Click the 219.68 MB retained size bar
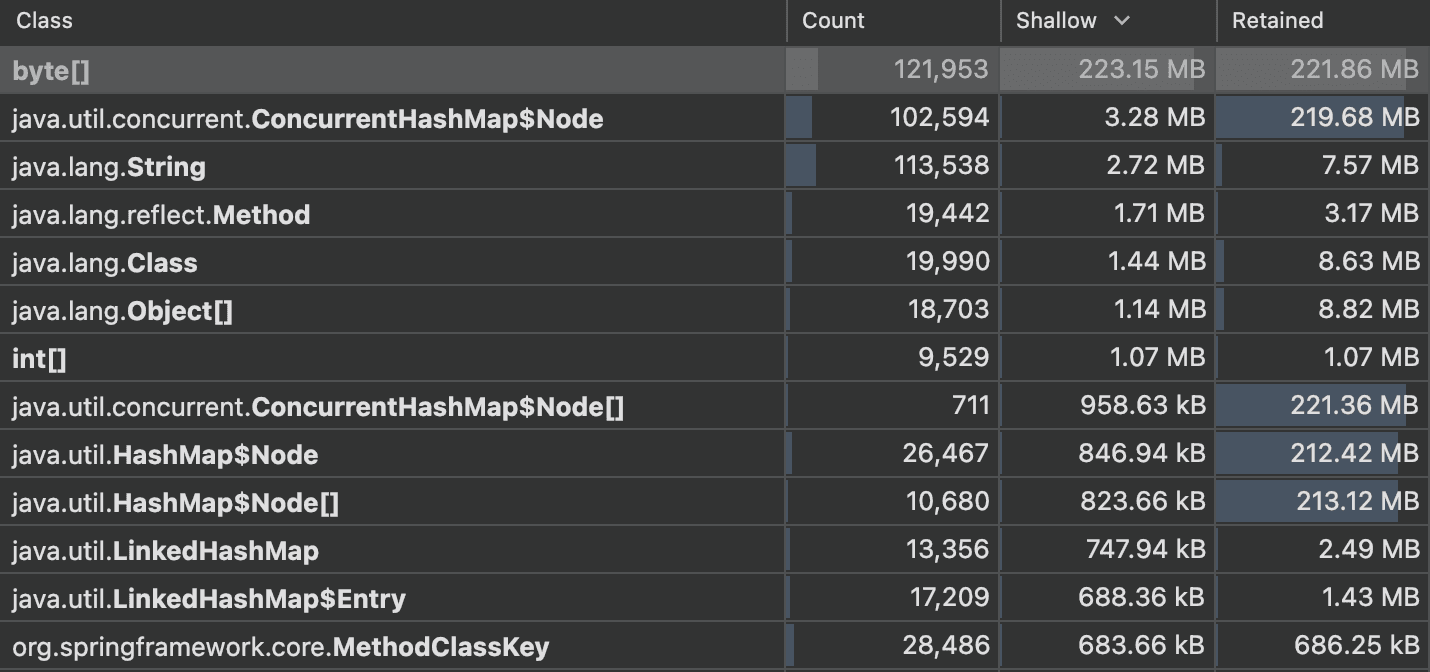1430x672 pixels. click(1320, 119)
